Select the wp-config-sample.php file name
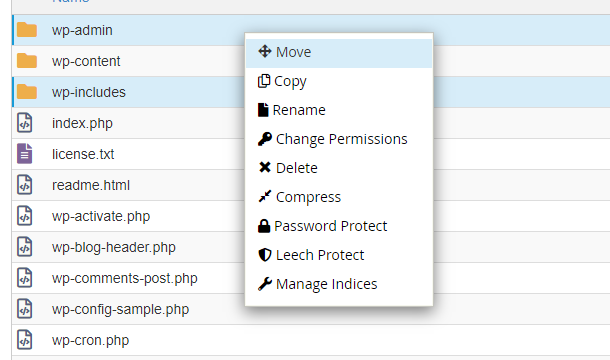The width and height of the screenshot is (610, 360). (121, 309)
